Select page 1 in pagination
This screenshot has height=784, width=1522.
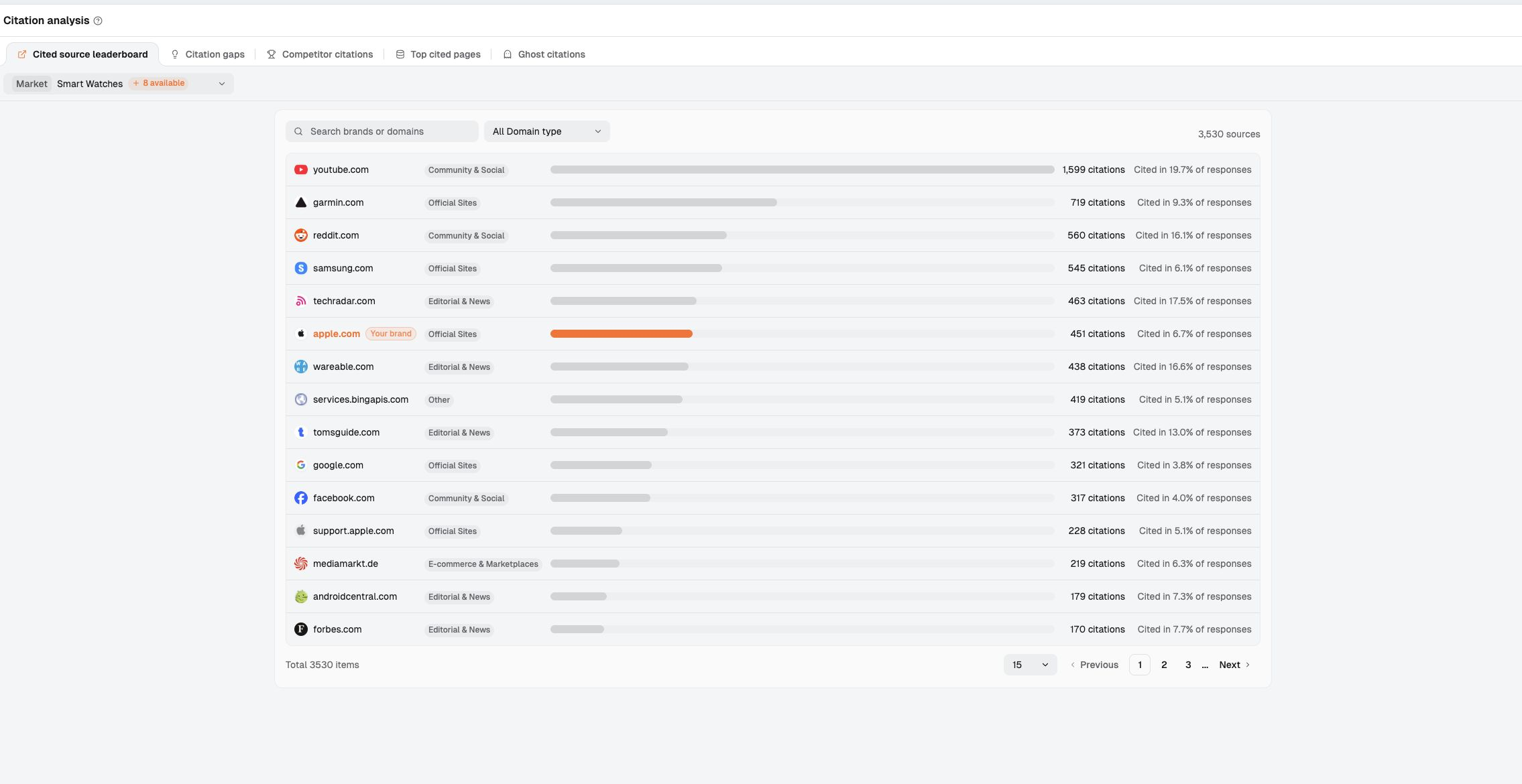click(x=1140, y=665)
